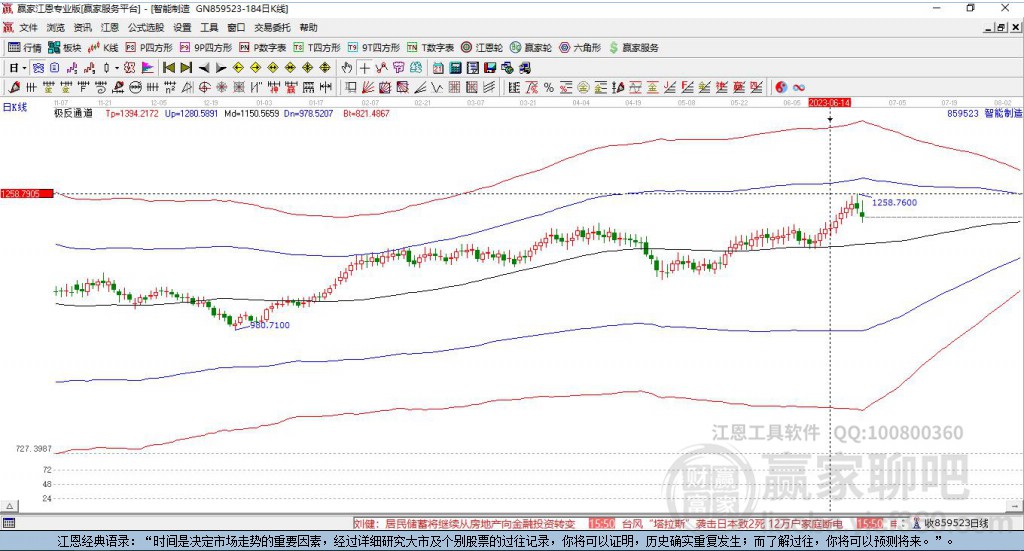Open the 文件 menu

[28, 27]
